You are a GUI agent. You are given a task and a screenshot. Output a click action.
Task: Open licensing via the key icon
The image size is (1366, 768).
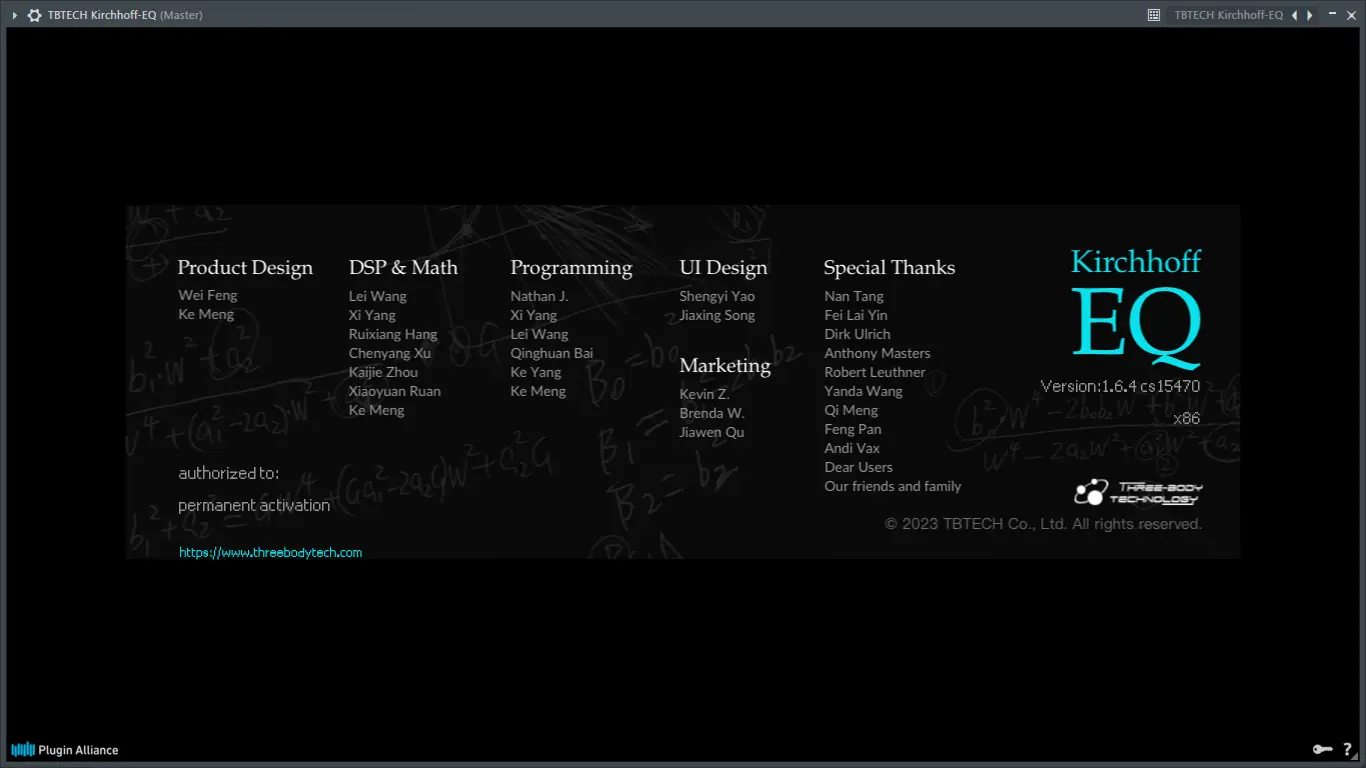pyautogui.click(x=1323, y=749)
